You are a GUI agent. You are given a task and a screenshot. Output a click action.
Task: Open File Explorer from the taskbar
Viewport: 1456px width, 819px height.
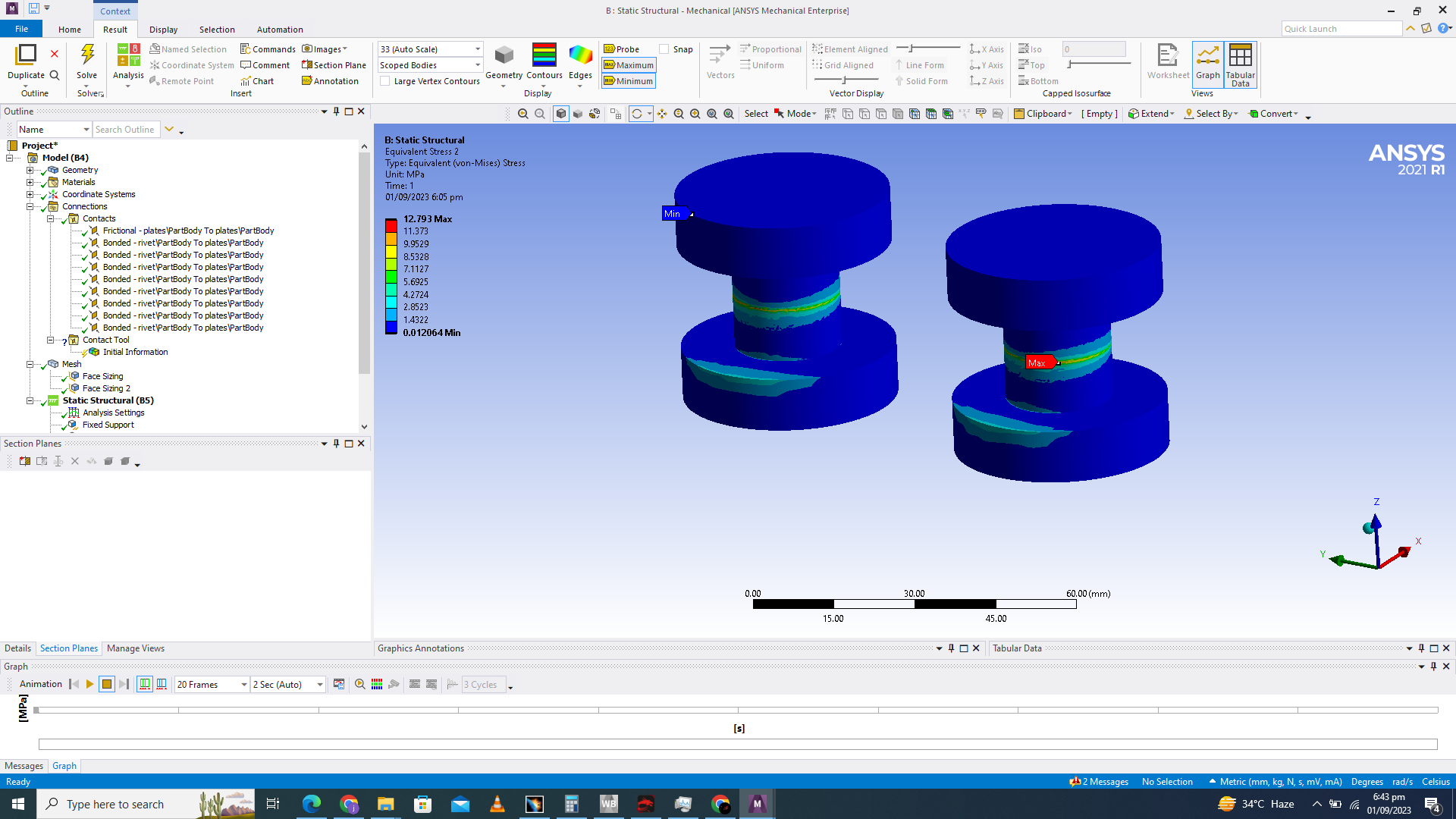point(386,804)
